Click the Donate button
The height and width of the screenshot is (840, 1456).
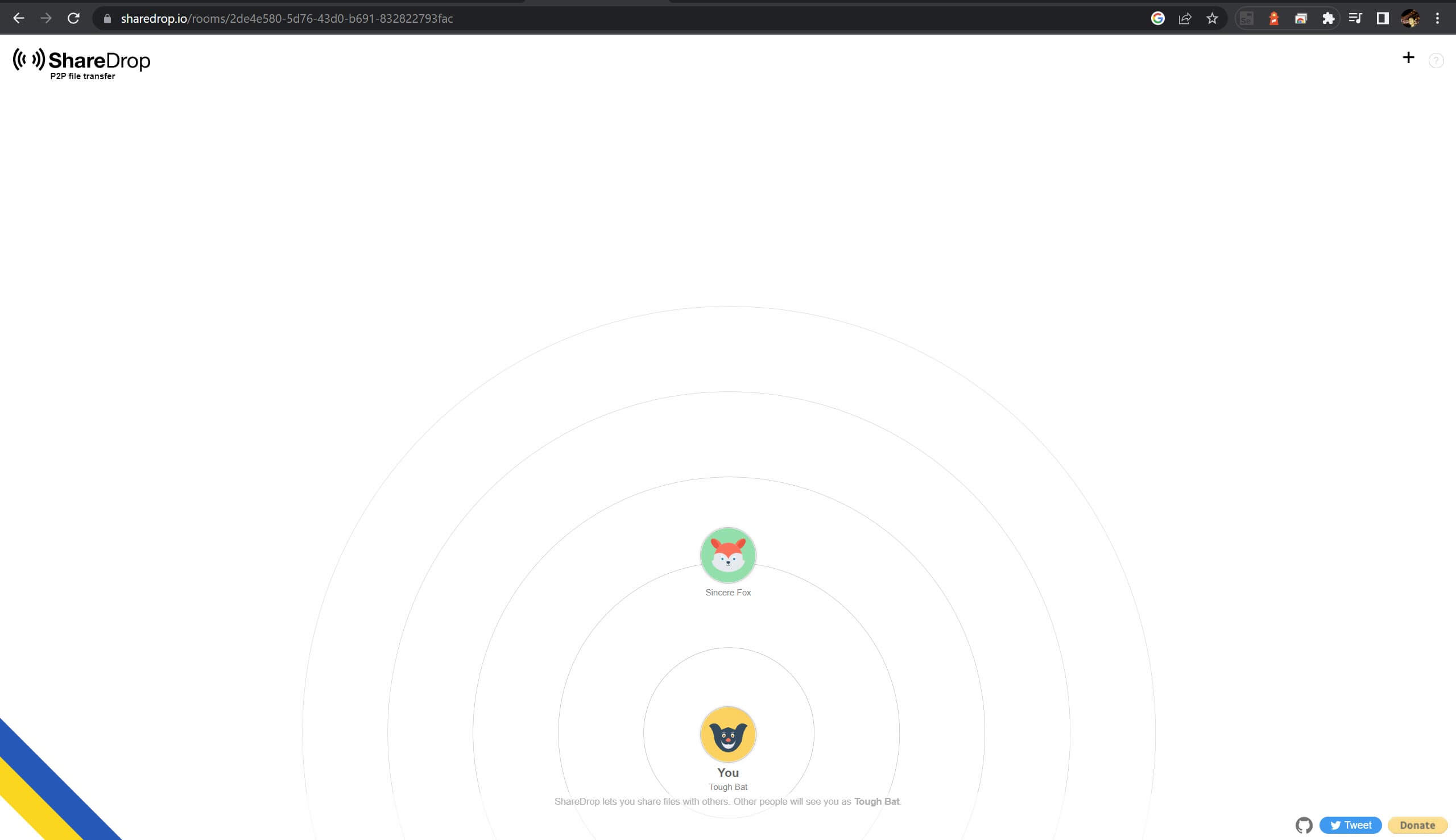pos(1418,824)
